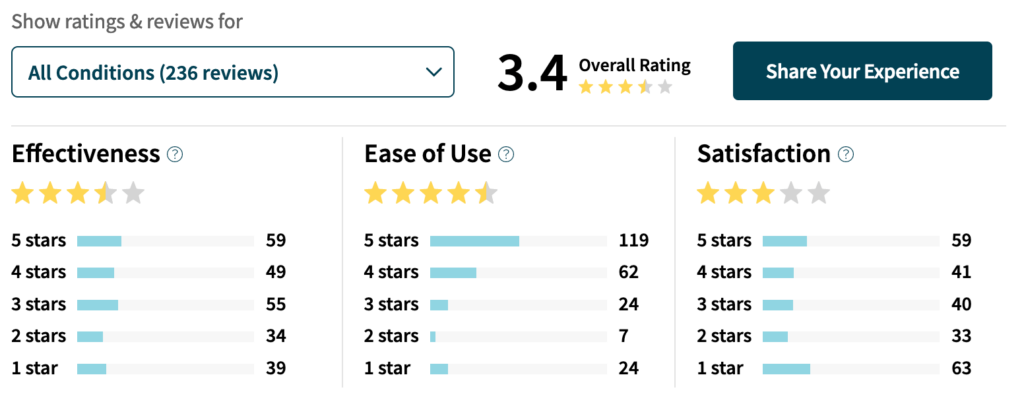Click the Share Your Experience button
The height and width of the screenshot is (402, 1024).
click(x=862, y=71)
